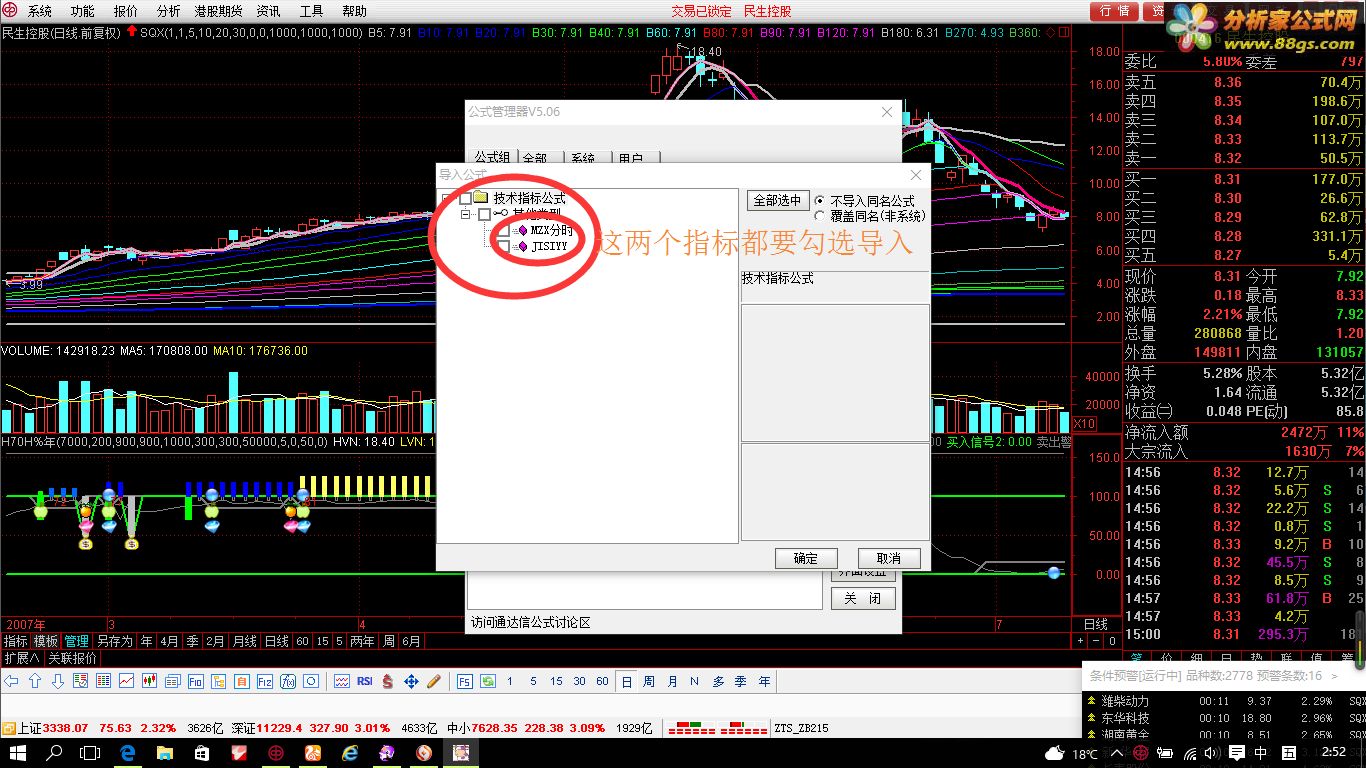Confirm import with 确定 button

pyautogui.click(x=806, y=558)
